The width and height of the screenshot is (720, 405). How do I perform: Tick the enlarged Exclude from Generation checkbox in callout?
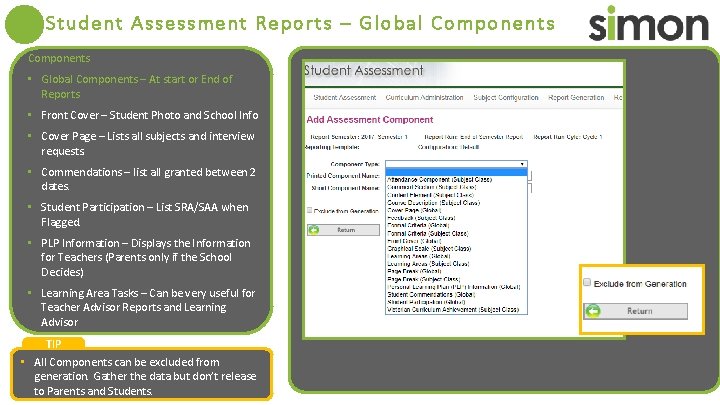[x=587, y=282]
